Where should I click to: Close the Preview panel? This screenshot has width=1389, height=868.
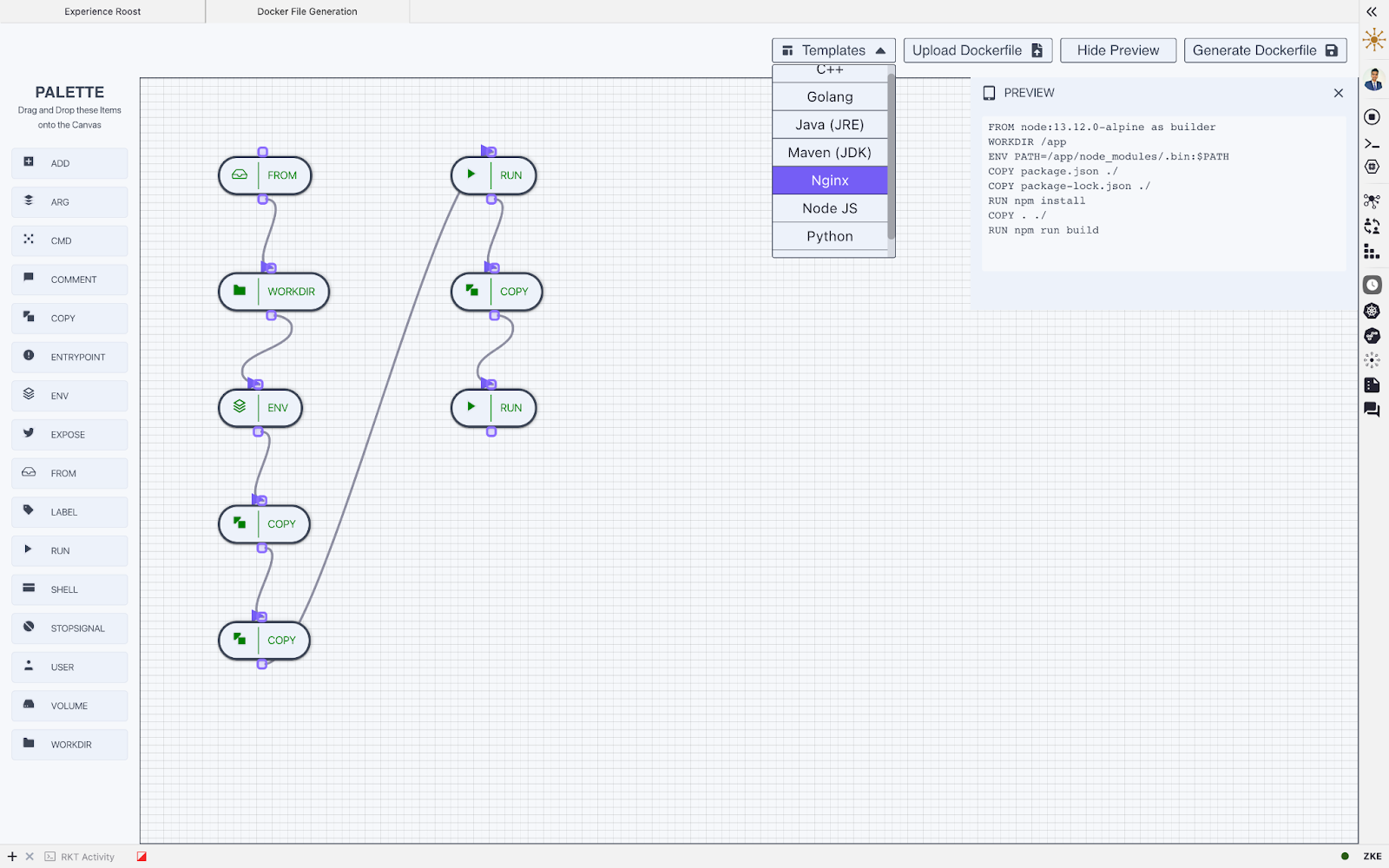click(x=1338, y=93)
